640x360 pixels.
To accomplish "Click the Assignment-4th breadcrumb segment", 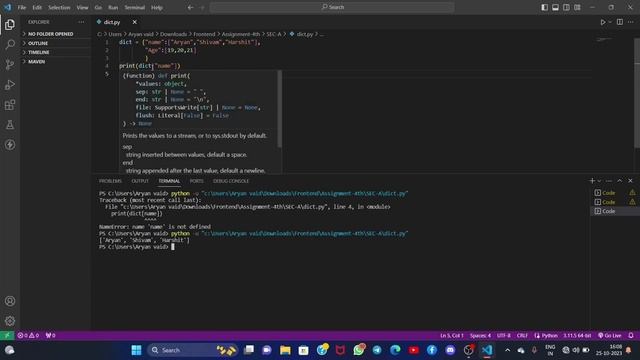I will pos(240,34).
